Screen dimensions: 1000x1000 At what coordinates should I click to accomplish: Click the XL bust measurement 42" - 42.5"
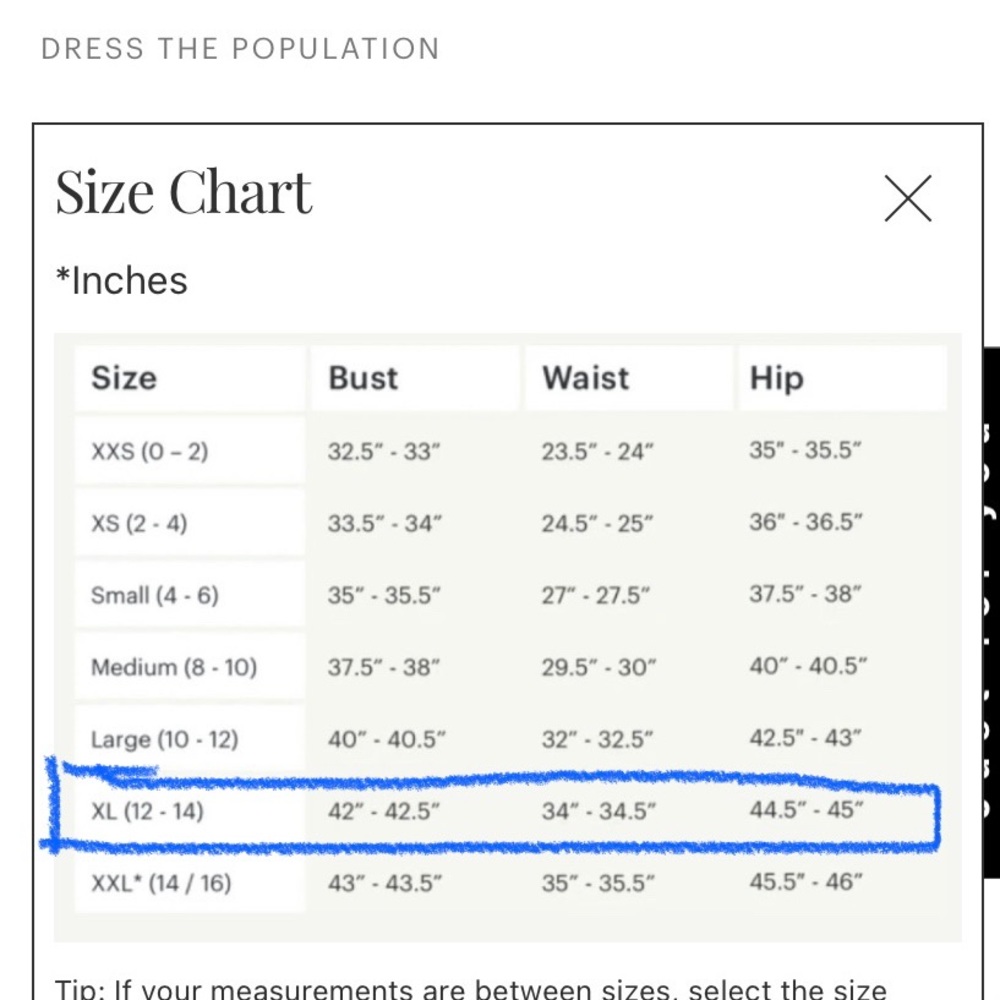[x=384, y=811]
